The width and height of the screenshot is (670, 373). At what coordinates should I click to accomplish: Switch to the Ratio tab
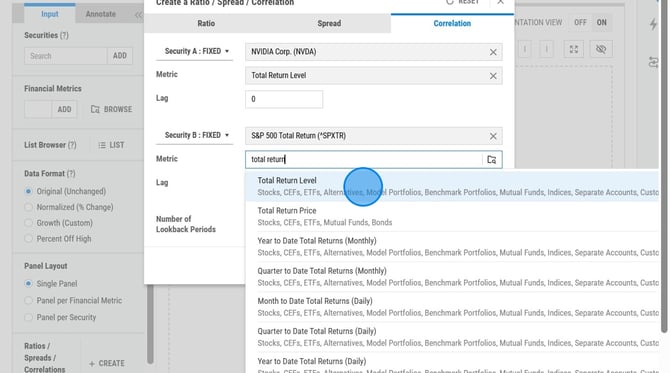[x=206, y=23]
